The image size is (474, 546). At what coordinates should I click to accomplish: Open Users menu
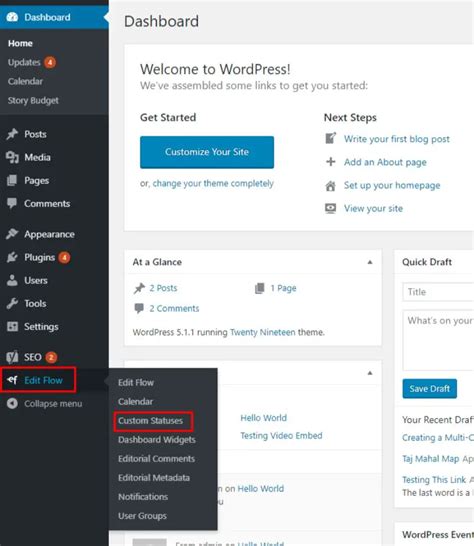tap(36, 280)
